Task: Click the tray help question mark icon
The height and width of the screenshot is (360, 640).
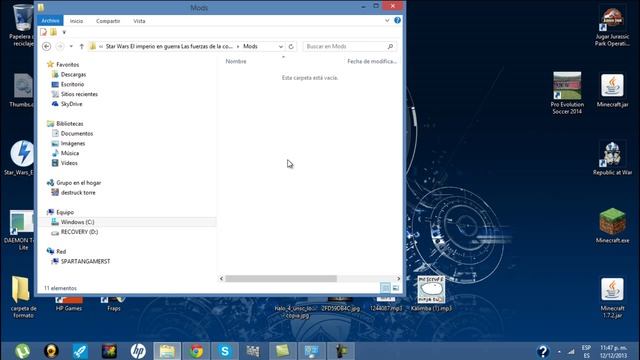Action: pos(543,351)
